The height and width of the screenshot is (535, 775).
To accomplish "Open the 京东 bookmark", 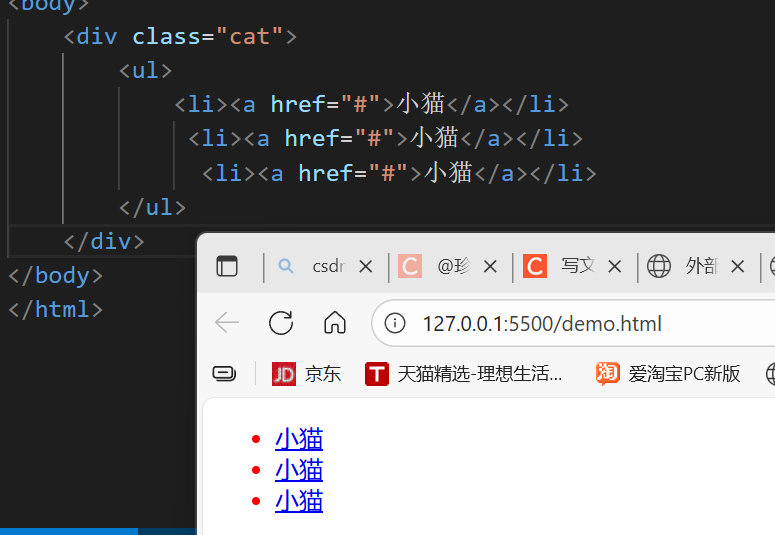I will coord(306,374).
